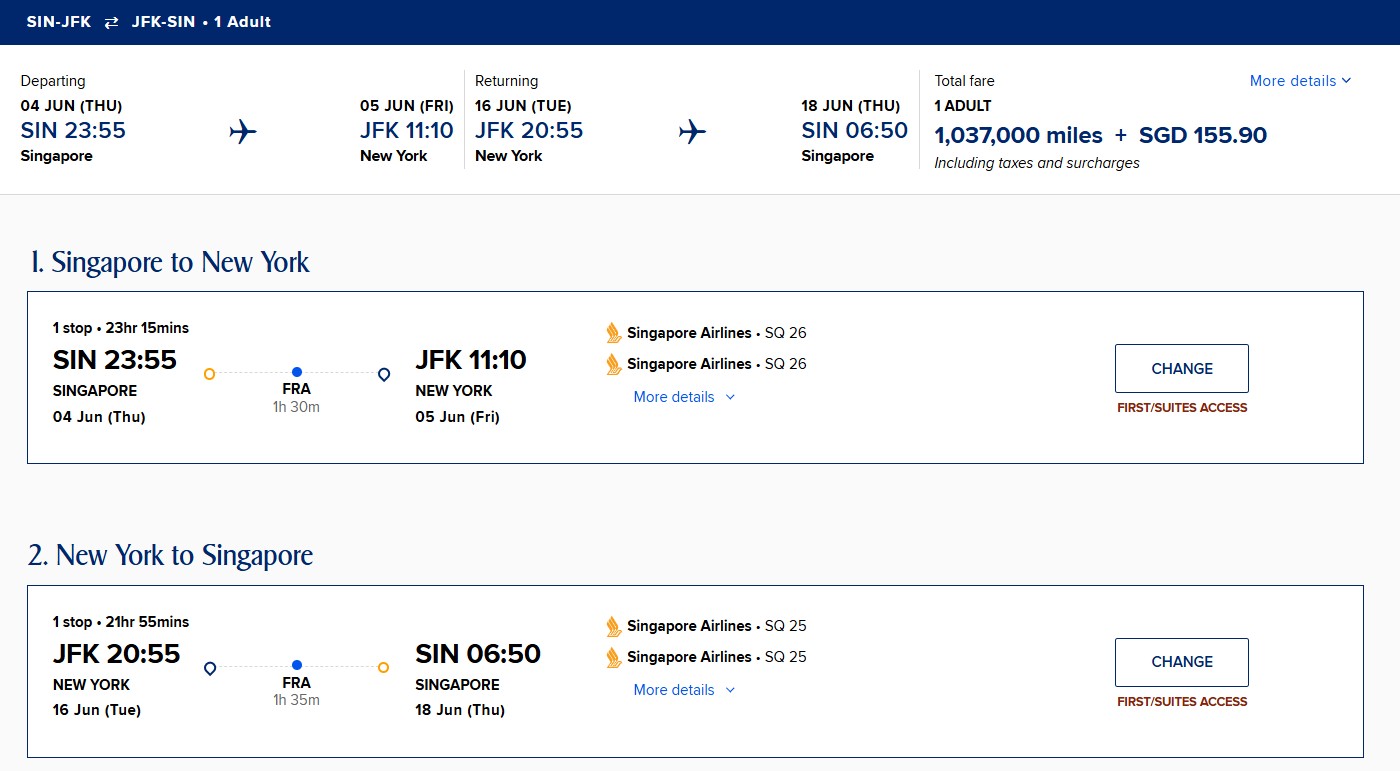Click the departing flight airplane icon
Screen dimensions: 1400x771
[x=243, y=131]
